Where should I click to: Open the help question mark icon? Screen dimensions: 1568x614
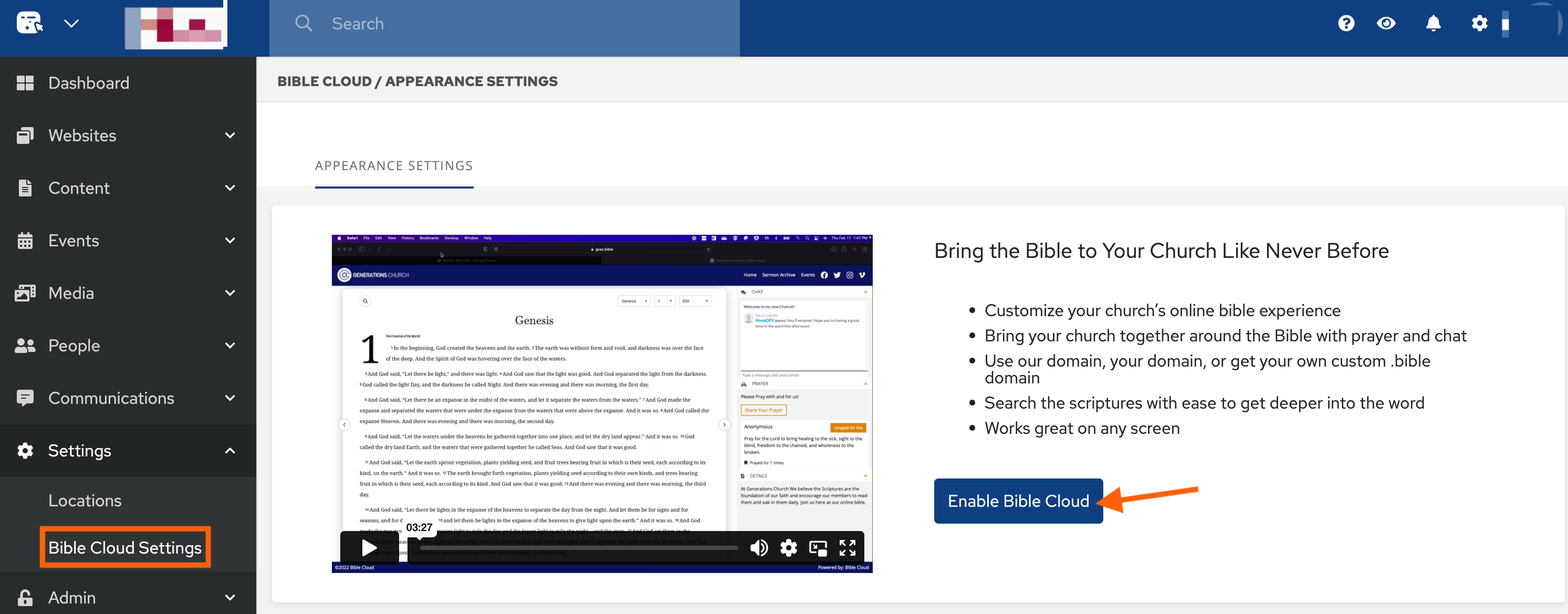click(1346, 23)
